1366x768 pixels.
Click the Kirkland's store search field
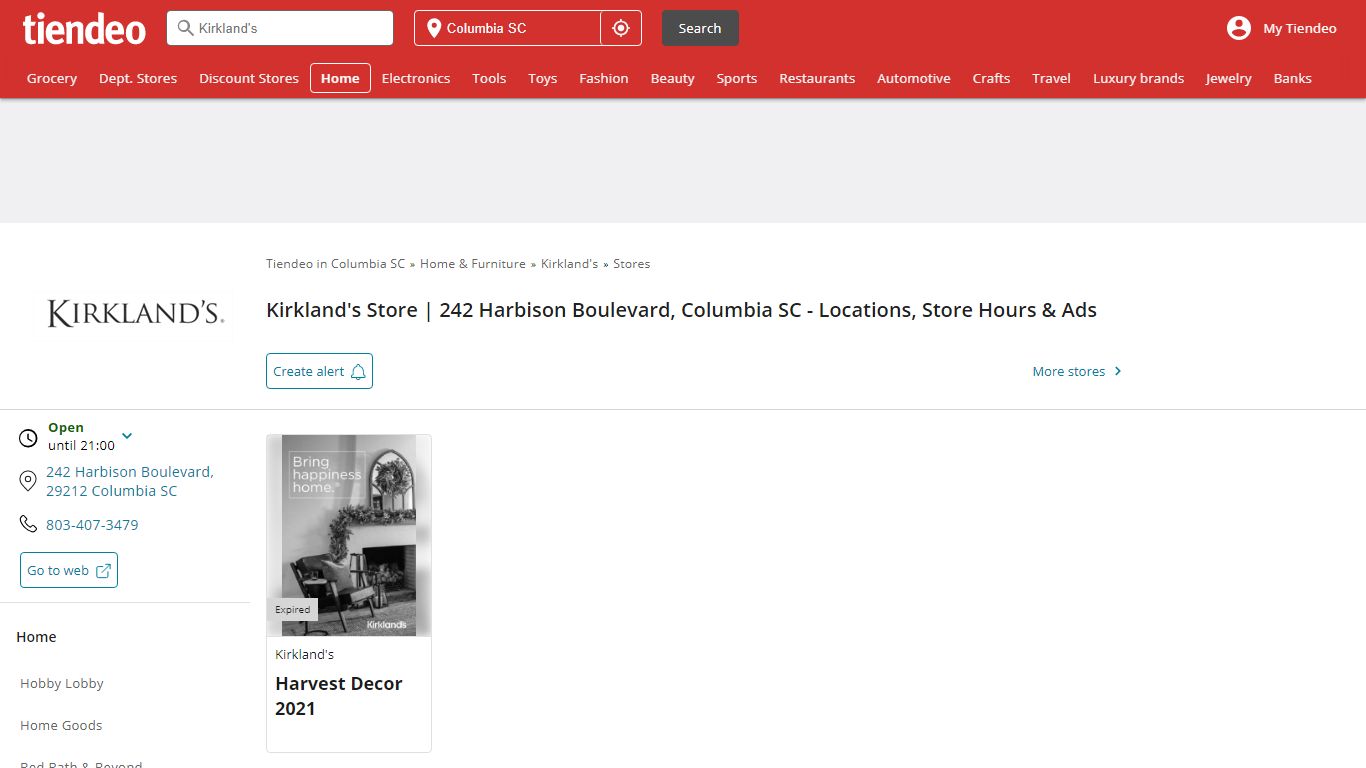280,28
